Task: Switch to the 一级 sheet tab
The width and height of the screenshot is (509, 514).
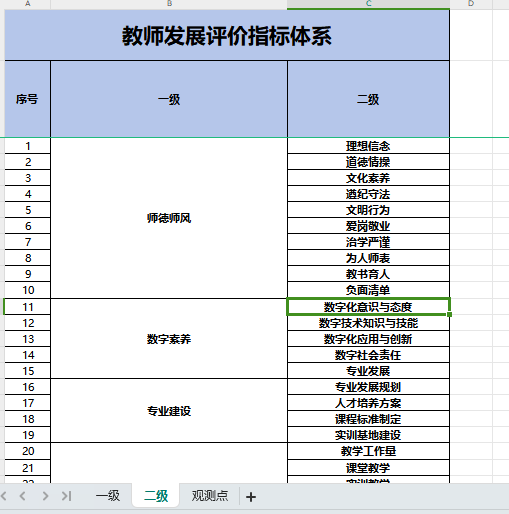Action: pyautogui.click(x=108, y=496)
